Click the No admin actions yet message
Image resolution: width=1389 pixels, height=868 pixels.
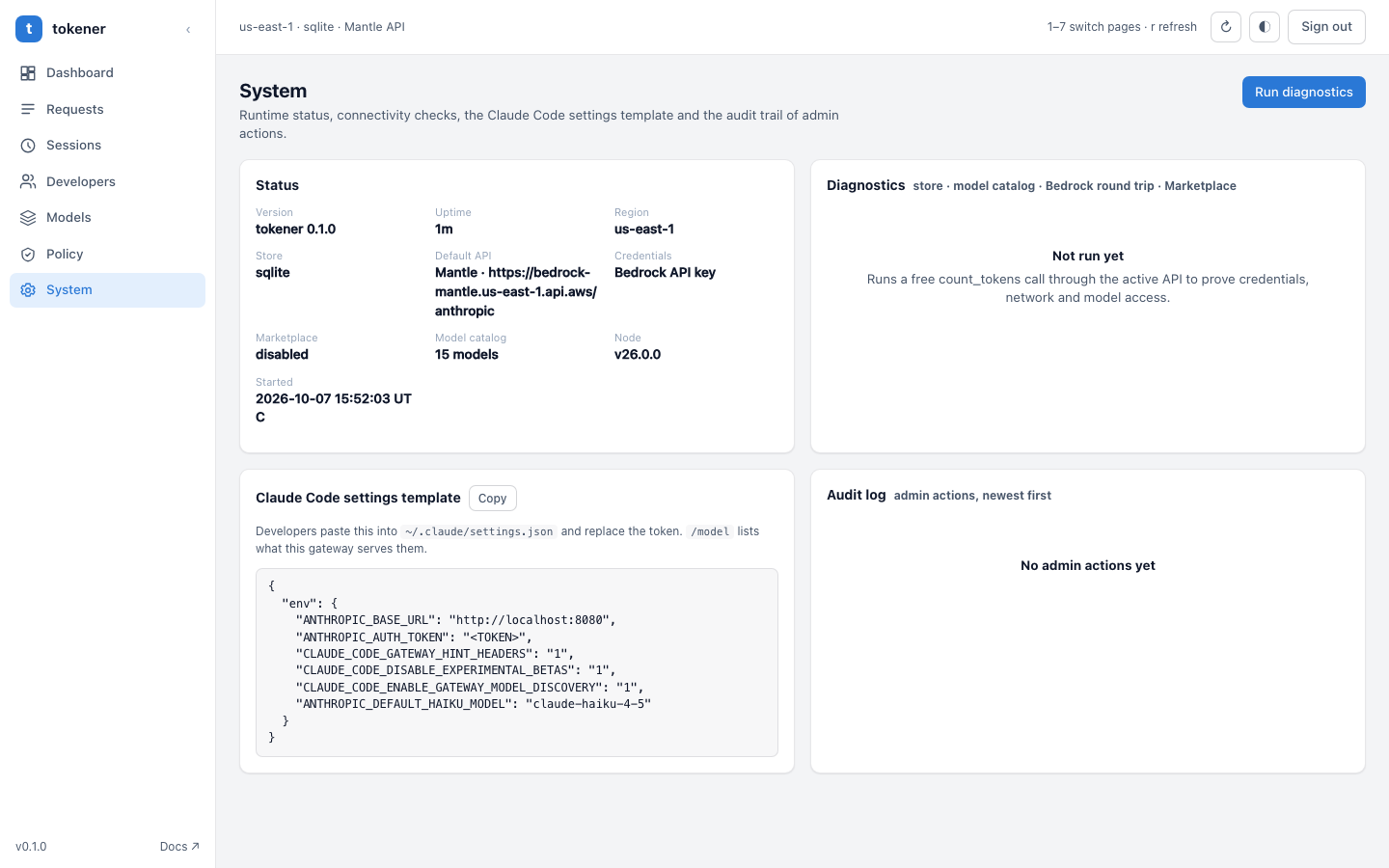tap(1088, 566)
